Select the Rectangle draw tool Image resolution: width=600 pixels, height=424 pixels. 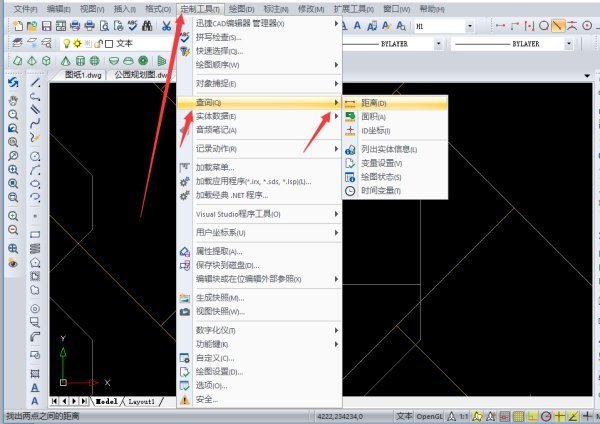tap(35, 234)
